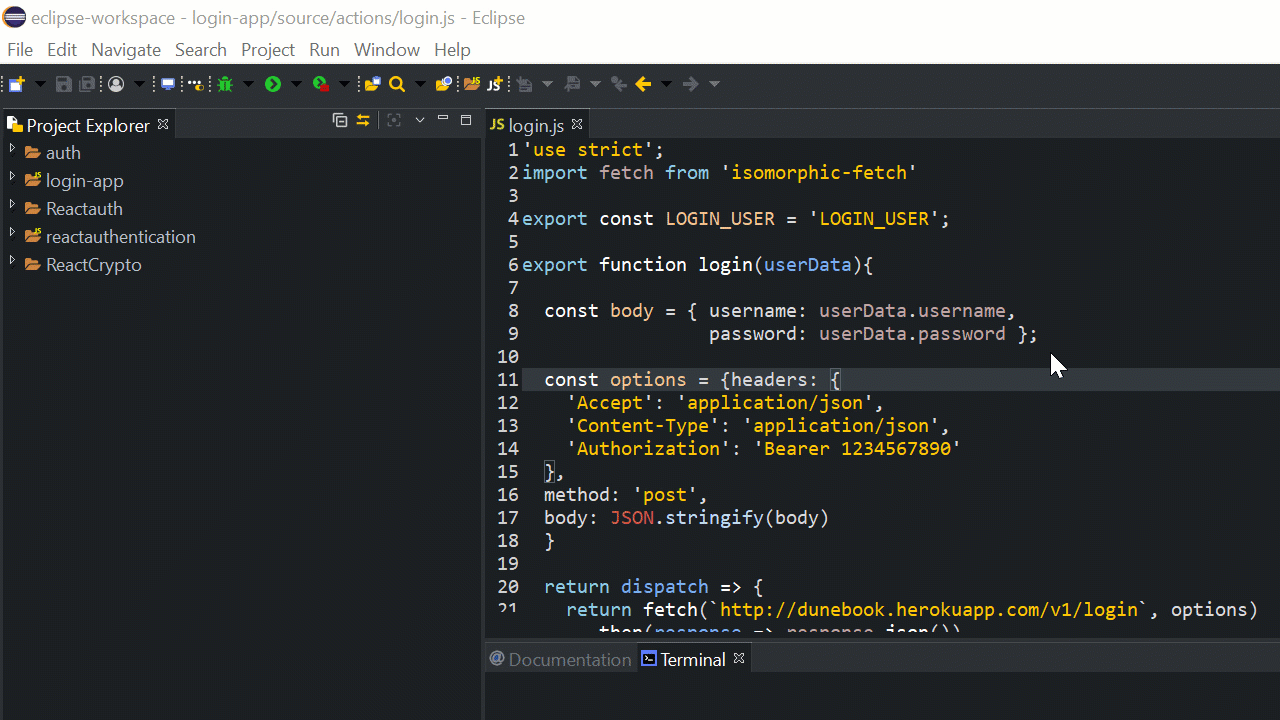The height and width of the screenshot is (720, 1280).
Task: Minimize the Project Explorer panel
Action: pyautogui.click(x=443, y=119)
